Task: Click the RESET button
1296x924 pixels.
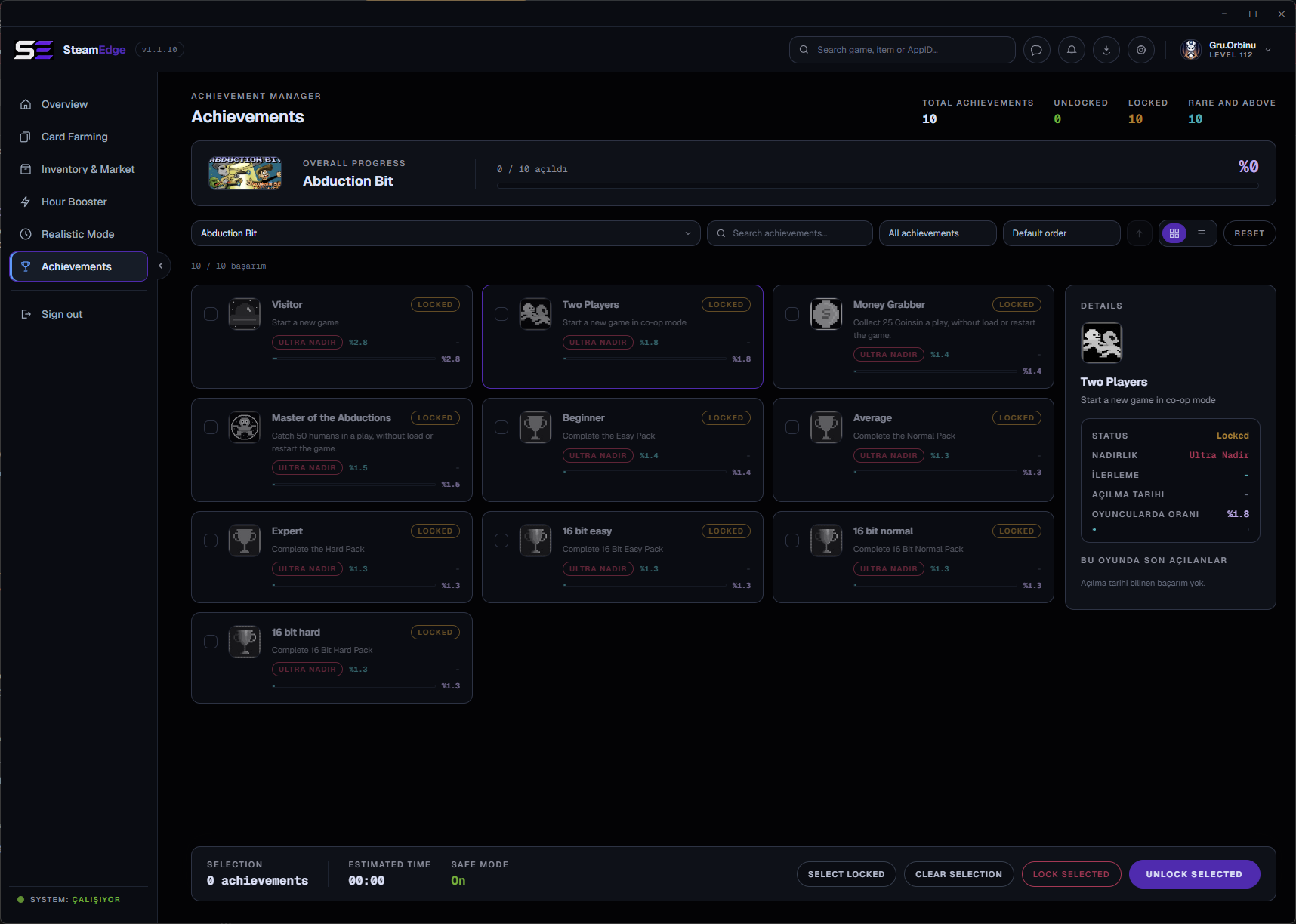Action: (1249, 233)
